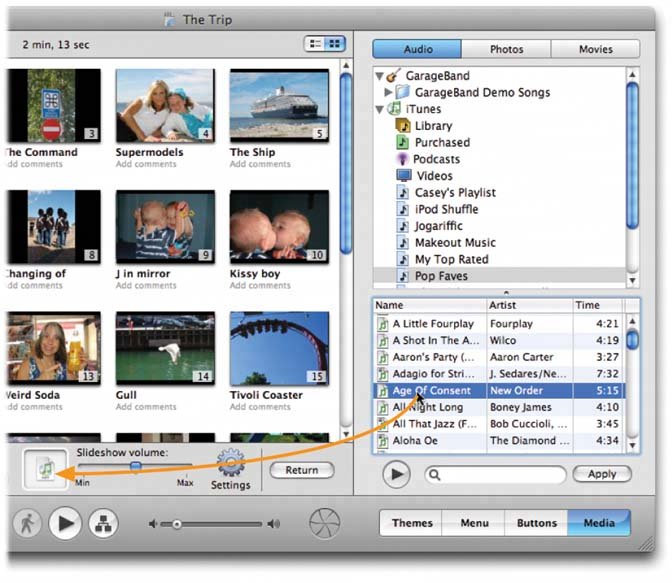Preview the selected song with the play button

(396, 474)
